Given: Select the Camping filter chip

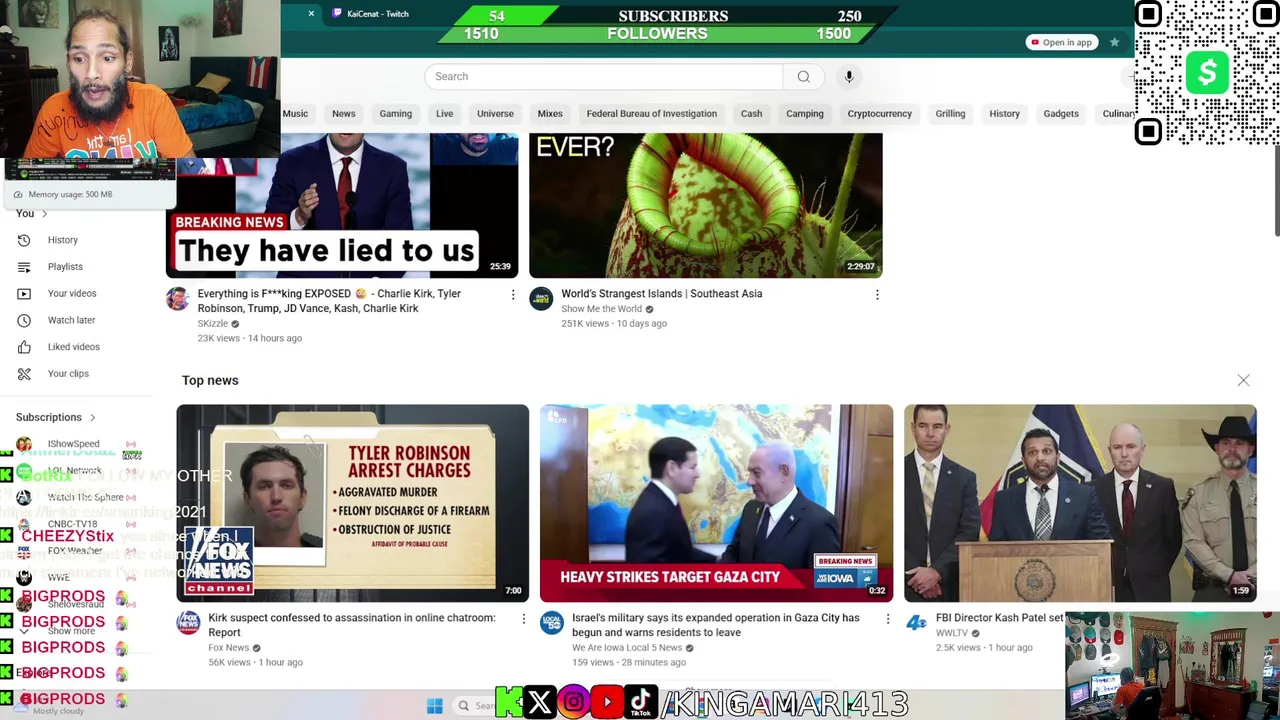Looking at the screenshot, I should point(804,114).
